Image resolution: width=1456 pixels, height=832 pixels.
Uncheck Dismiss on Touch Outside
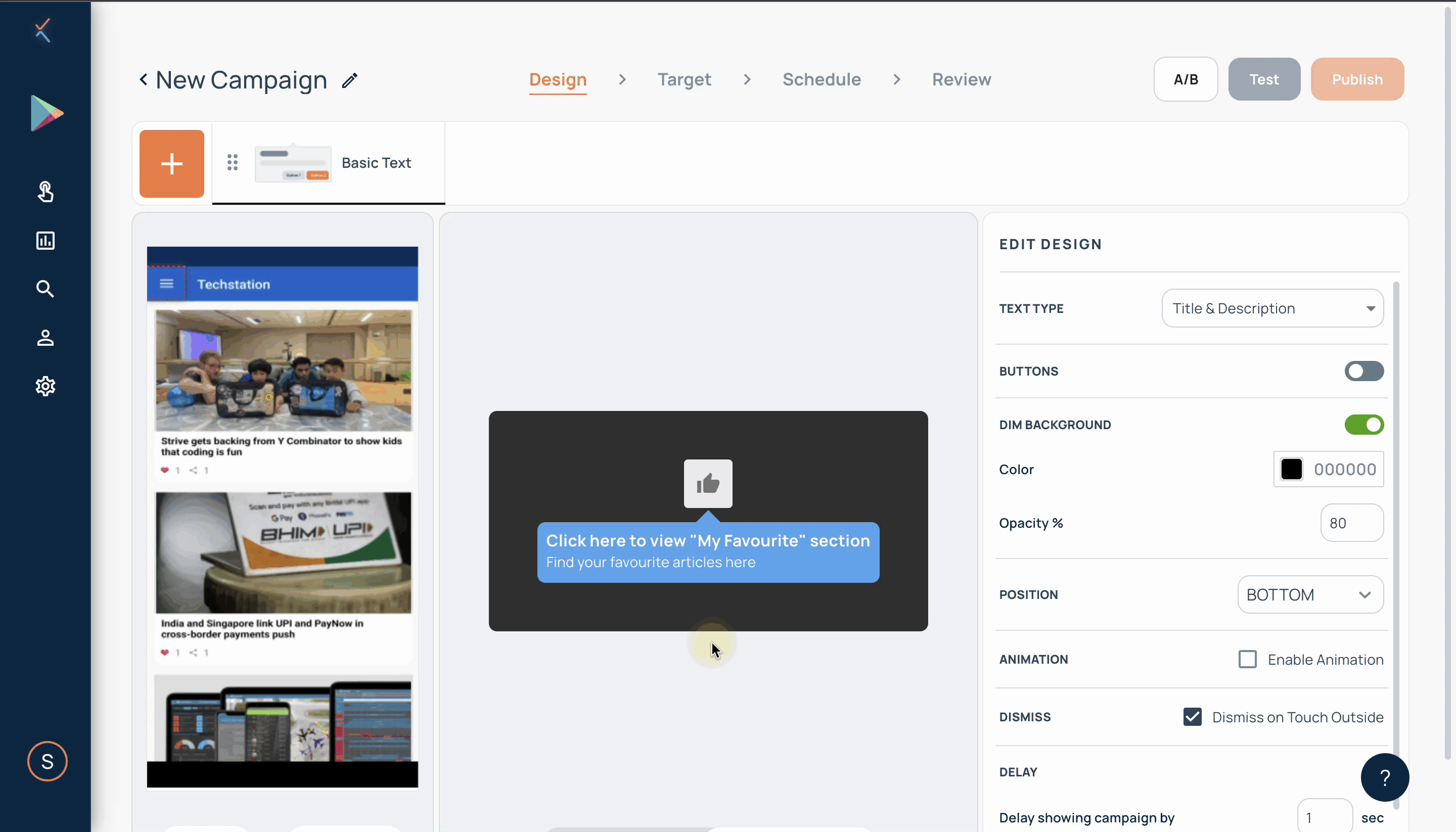[1192, 717]
